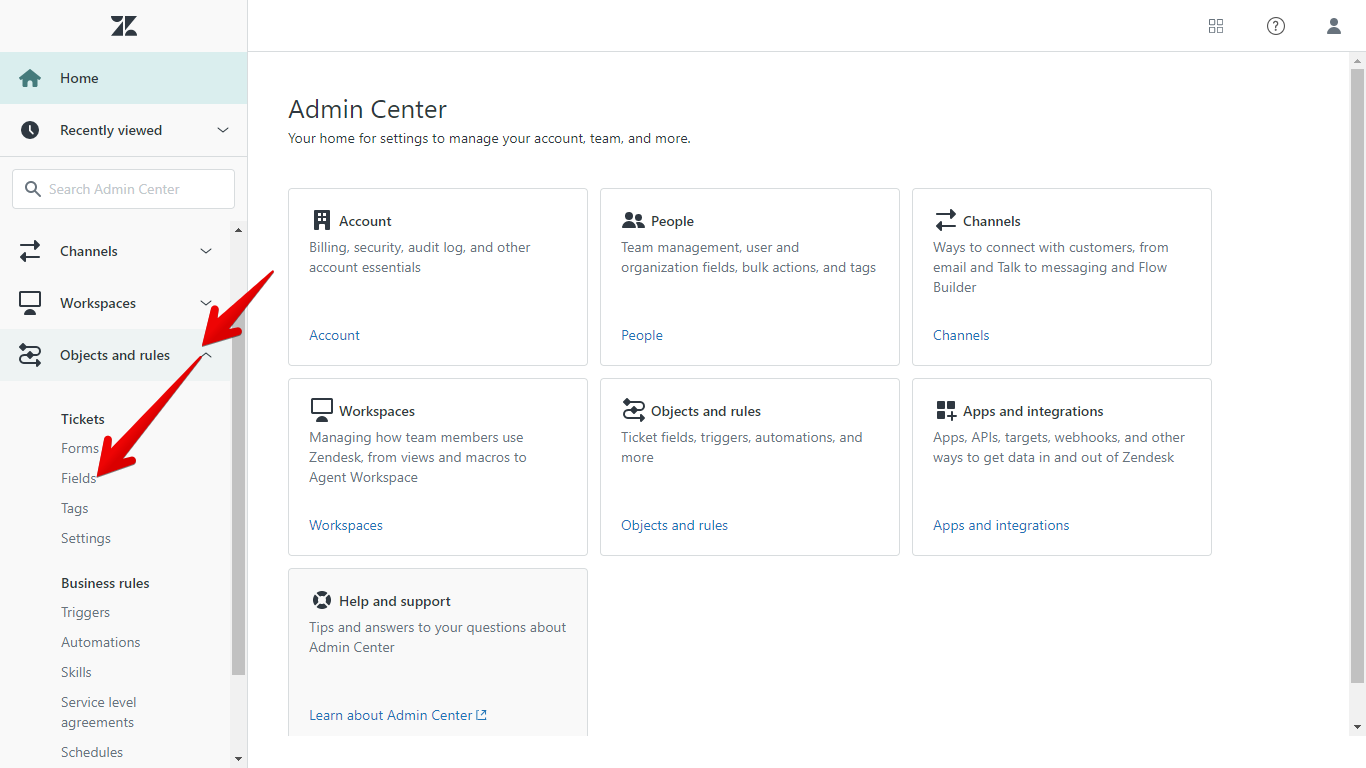
Task: Click the People card icon
Action: [633, 220]
